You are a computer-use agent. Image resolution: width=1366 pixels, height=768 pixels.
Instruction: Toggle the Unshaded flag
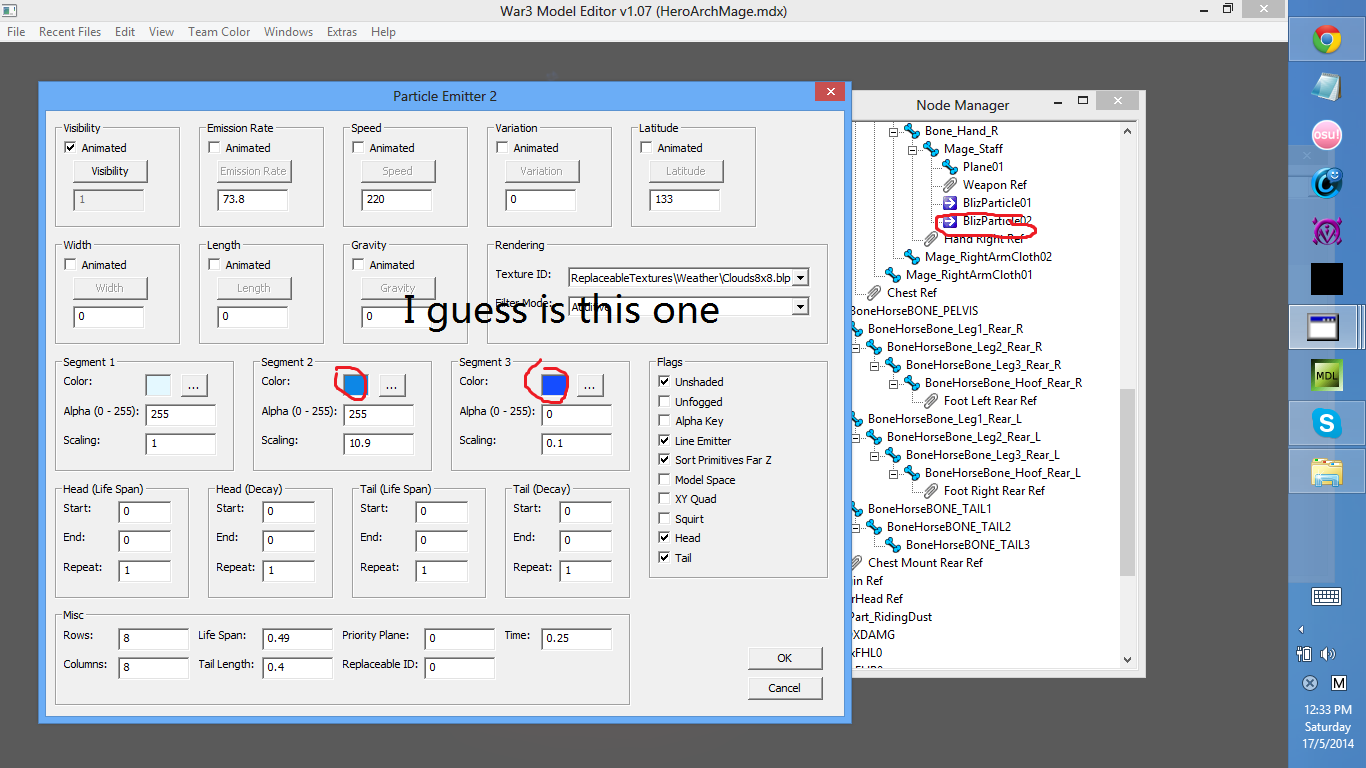(x=664, y=382)
